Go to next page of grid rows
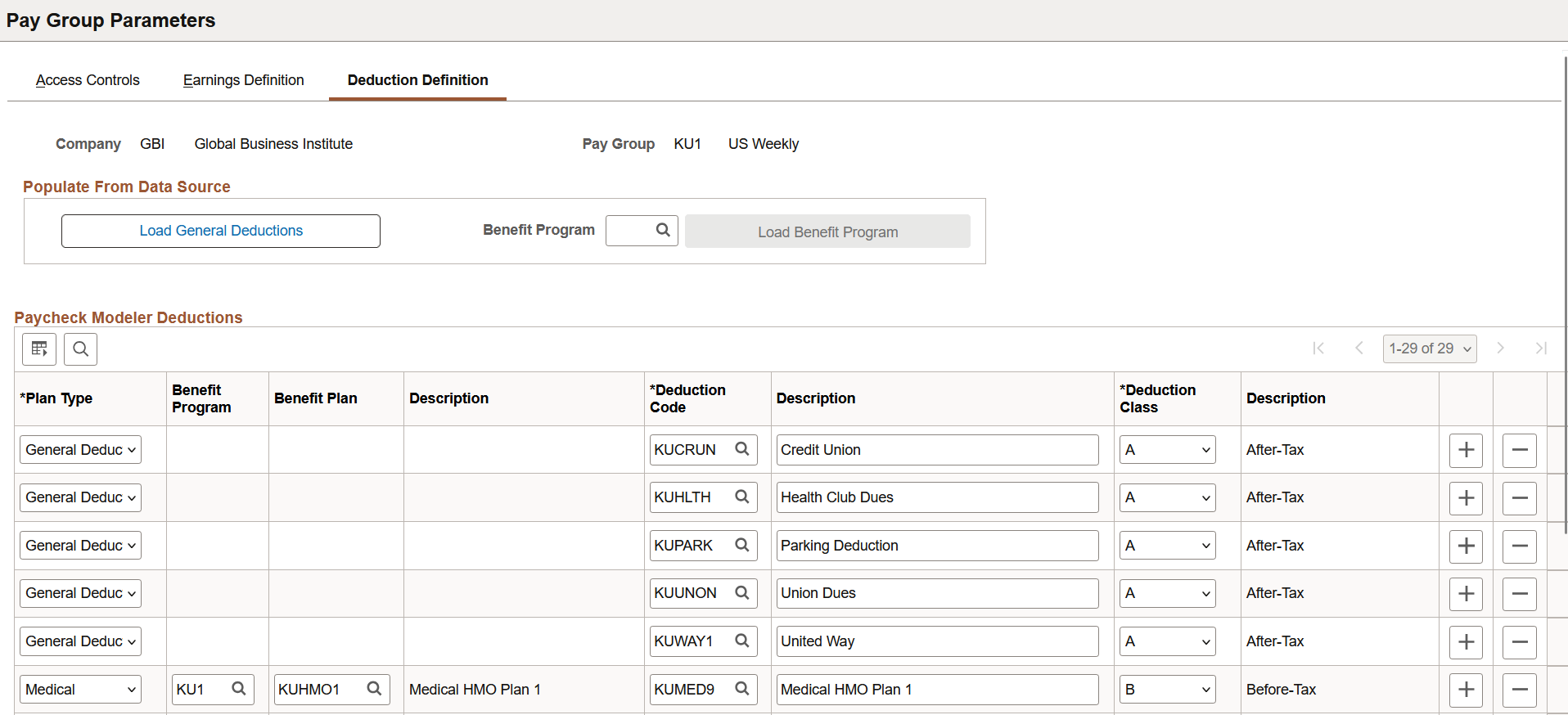1568x715 pixels. tap(1500, 349)
